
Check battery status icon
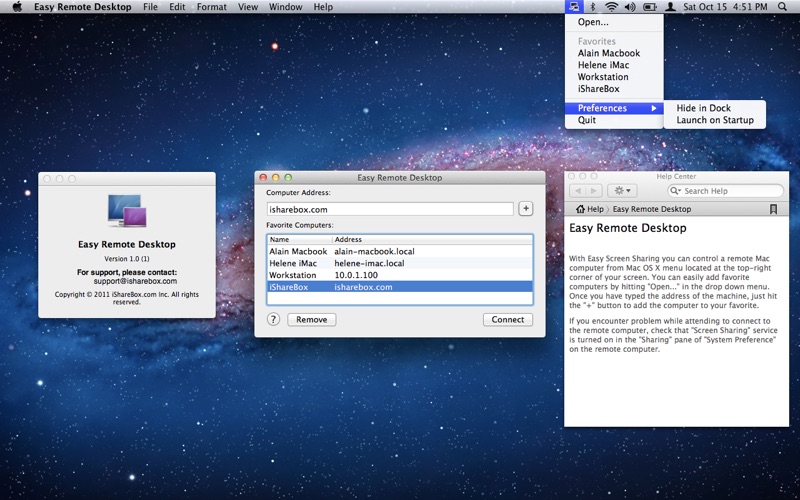[x=649, y=7]
